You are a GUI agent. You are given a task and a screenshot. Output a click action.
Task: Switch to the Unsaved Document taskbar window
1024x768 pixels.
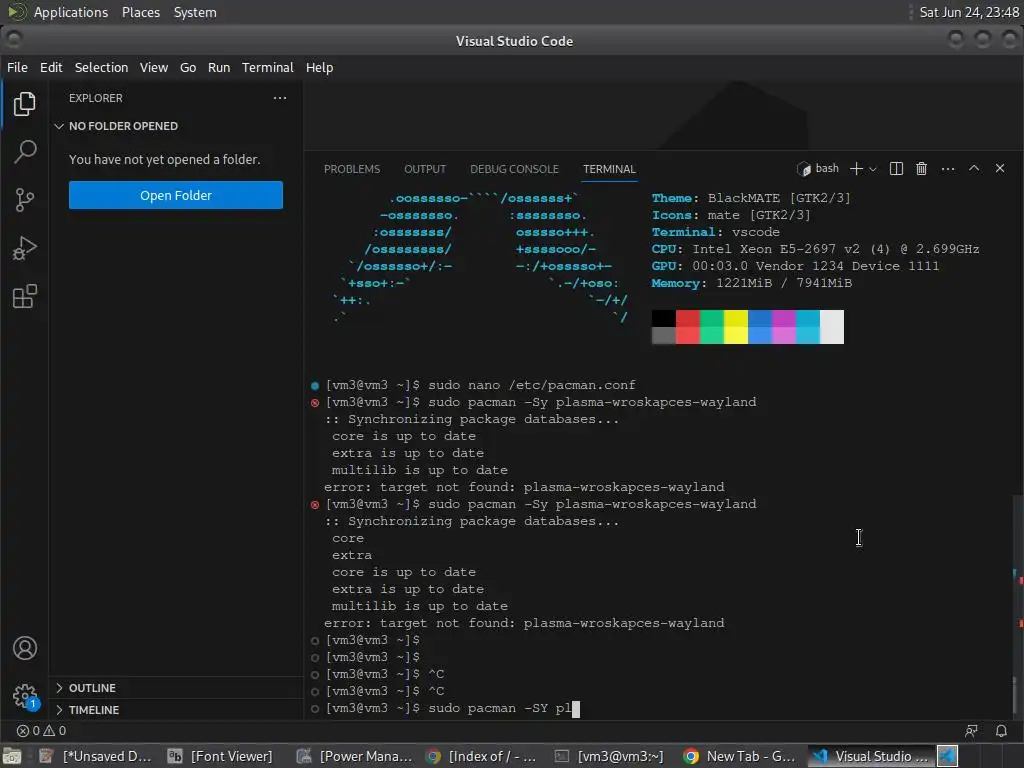(96, 756)
